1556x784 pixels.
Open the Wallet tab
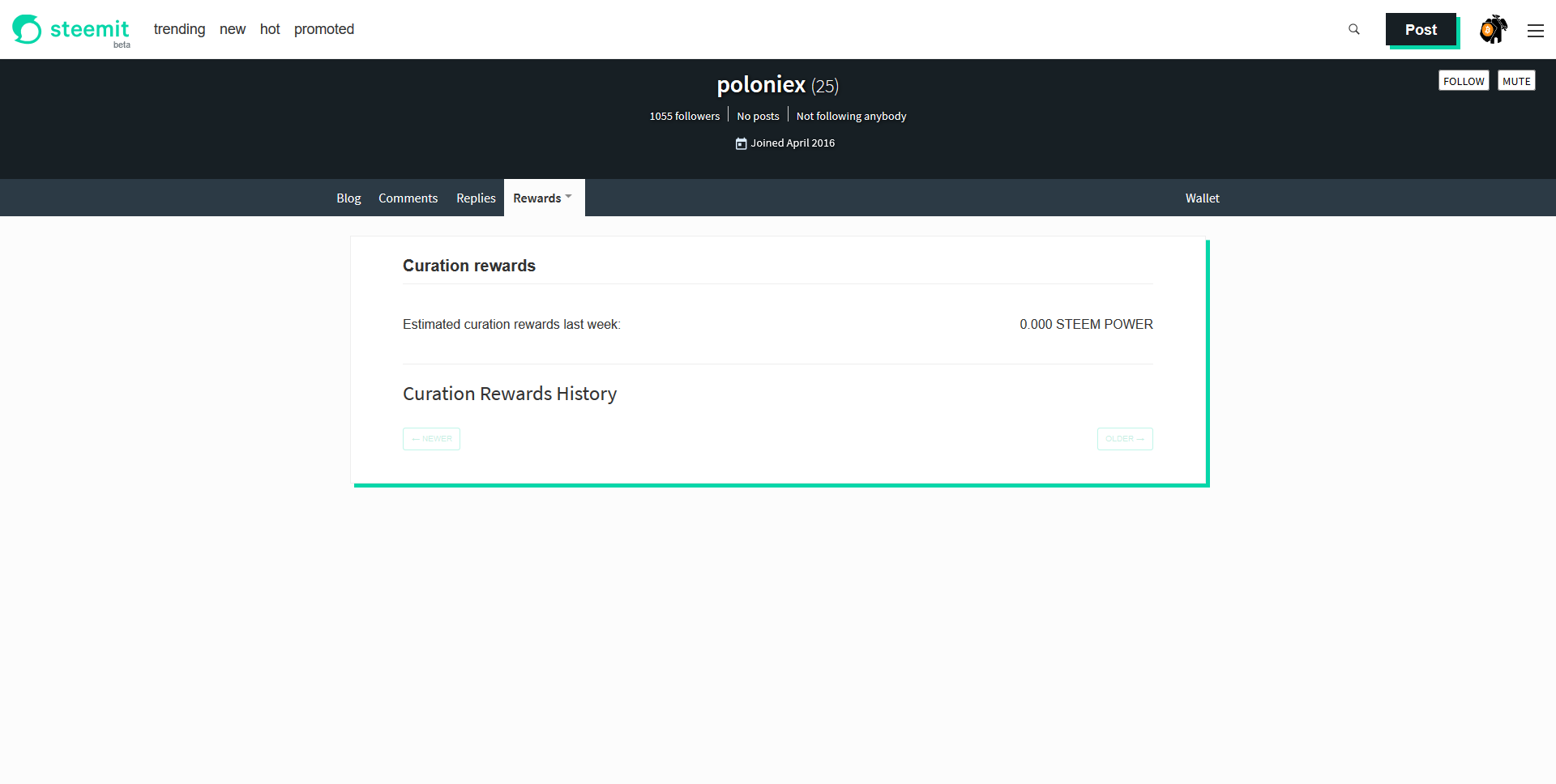(x=1202, y=198)
